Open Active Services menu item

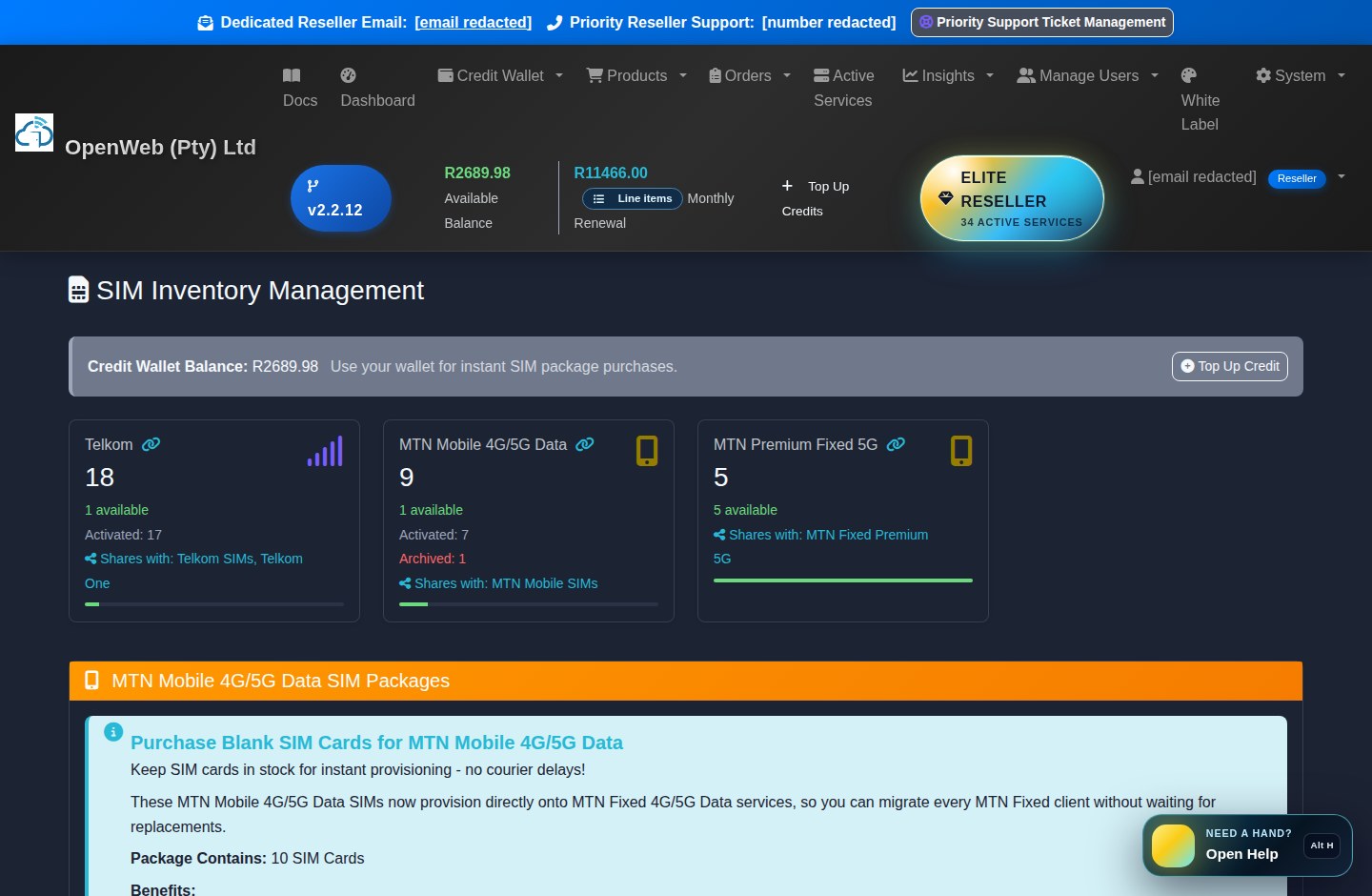pos(844,88)
